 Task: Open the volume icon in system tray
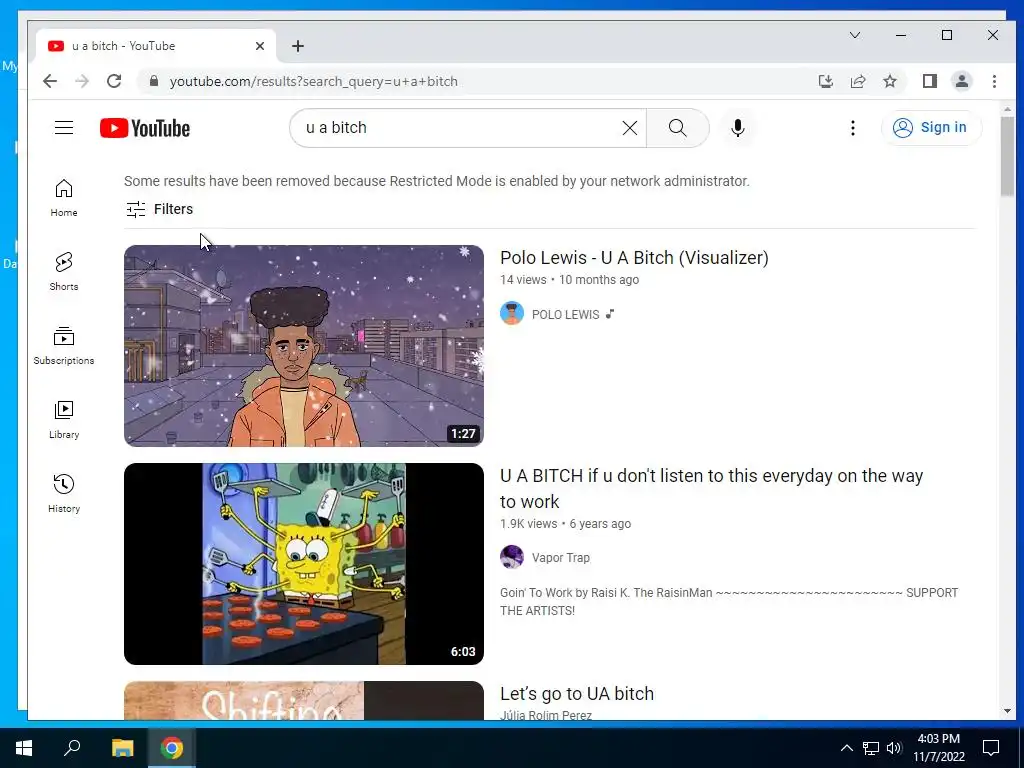pyautogui.click(x=894, y=748)
